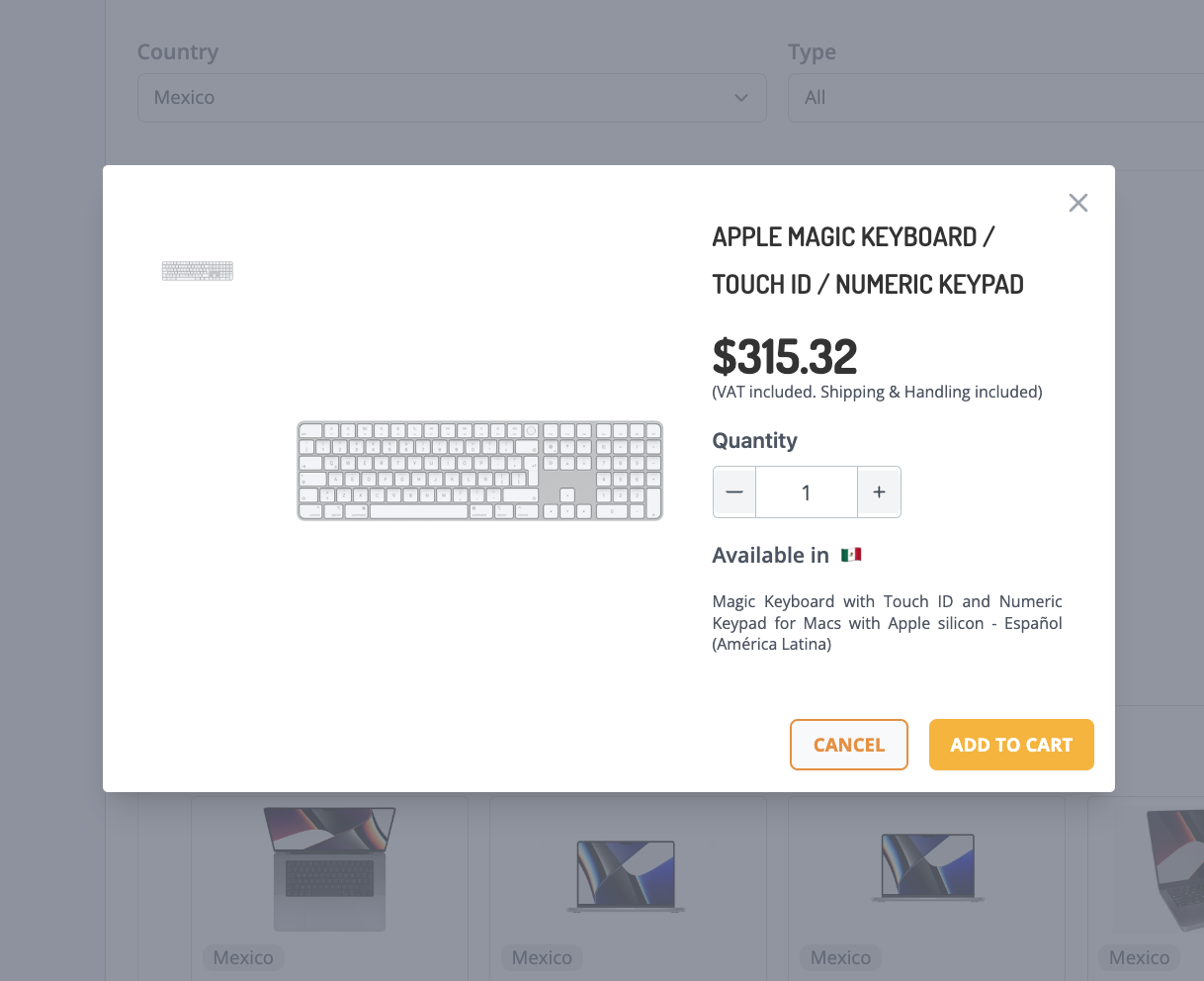Viewport: 1204px width, 981px height.
Task: Increase quantity with the plus button
Action: [879, 491]
